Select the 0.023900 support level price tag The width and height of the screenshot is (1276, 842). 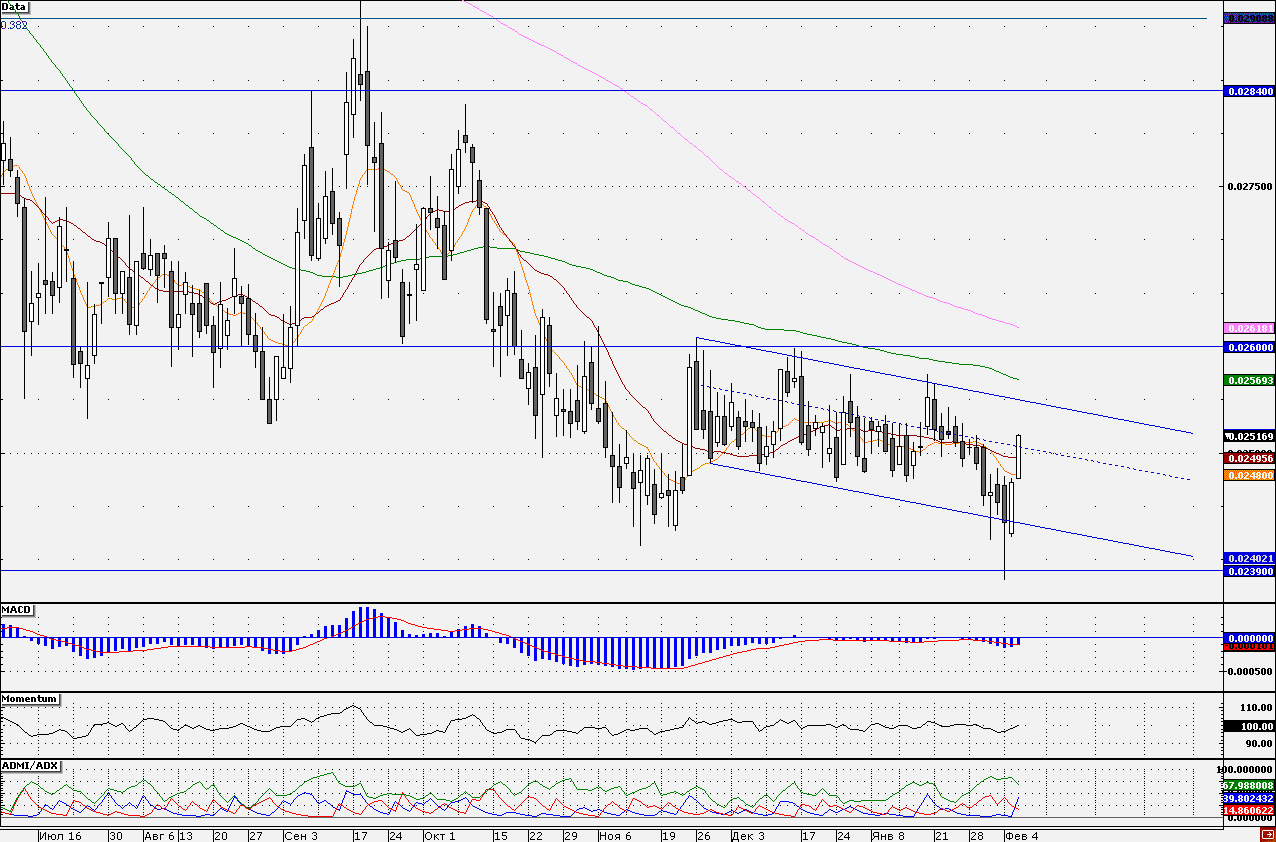tap(1249, 570)
